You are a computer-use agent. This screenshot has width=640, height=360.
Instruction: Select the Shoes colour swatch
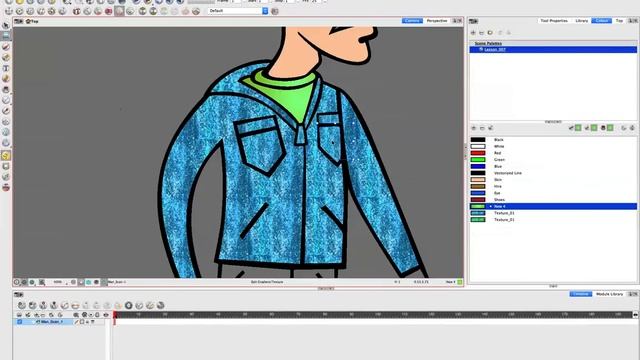click(x=478, y=200)
